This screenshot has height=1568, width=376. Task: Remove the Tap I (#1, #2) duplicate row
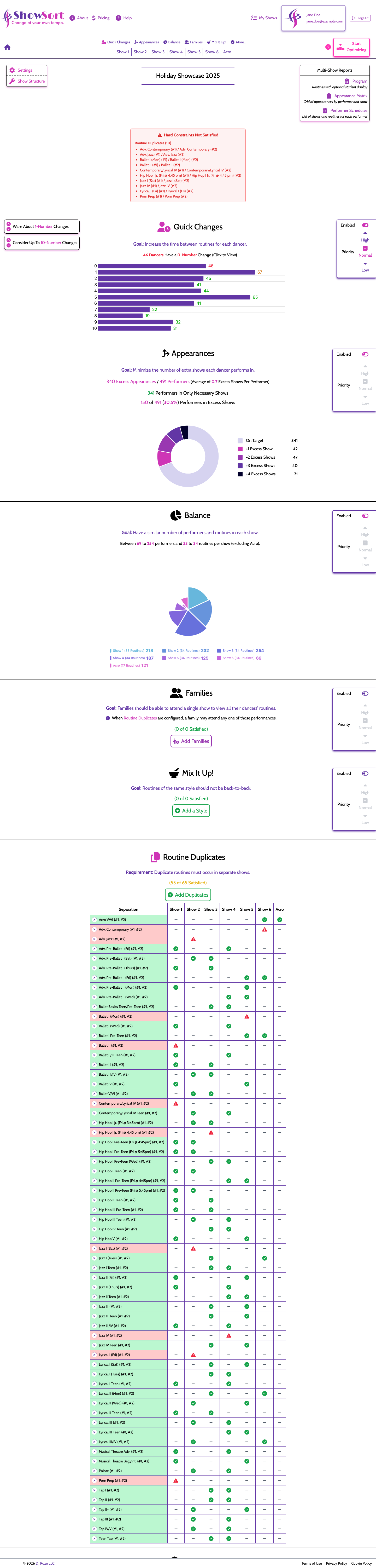coord(94,1490)
